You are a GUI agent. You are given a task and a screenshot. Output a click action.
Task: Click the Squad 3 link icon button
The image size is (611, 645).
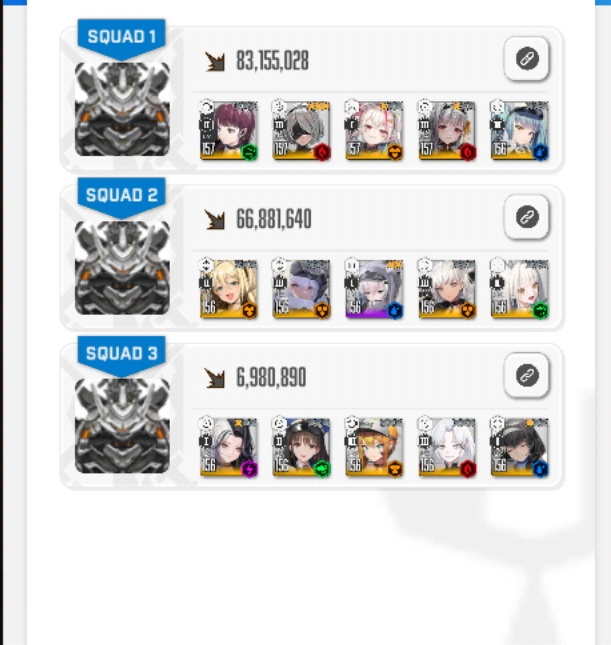[x=527, y=375]
